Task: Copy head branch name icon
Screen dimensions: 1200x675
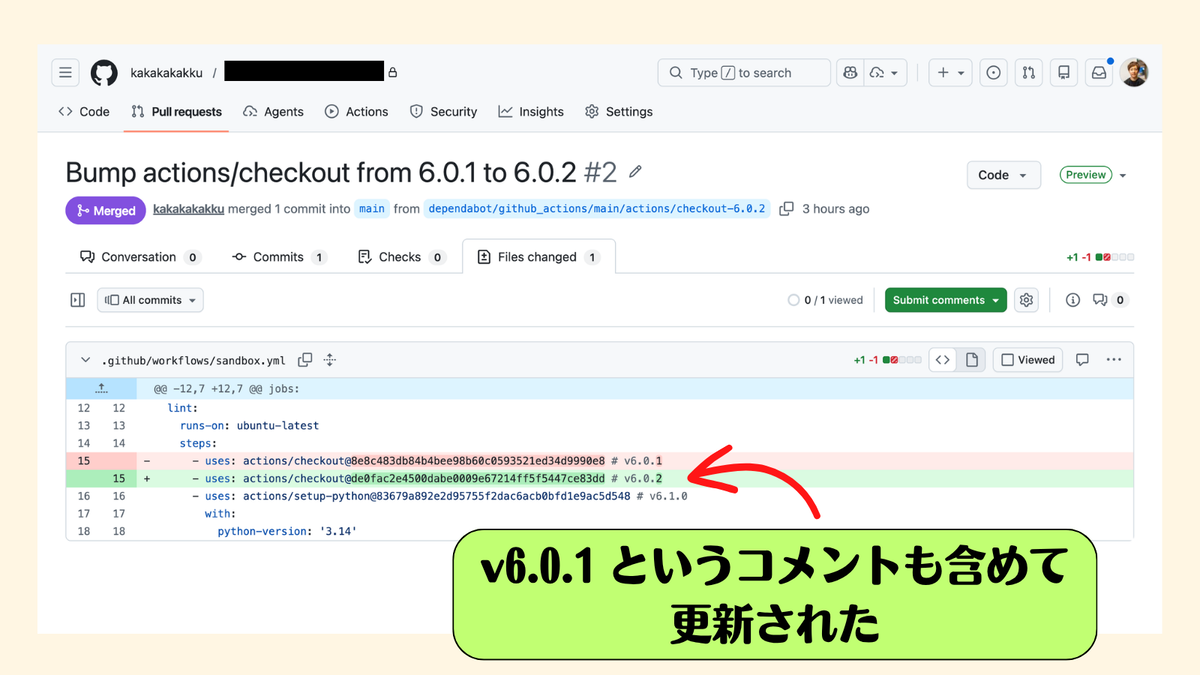Action: coord(786,209)
